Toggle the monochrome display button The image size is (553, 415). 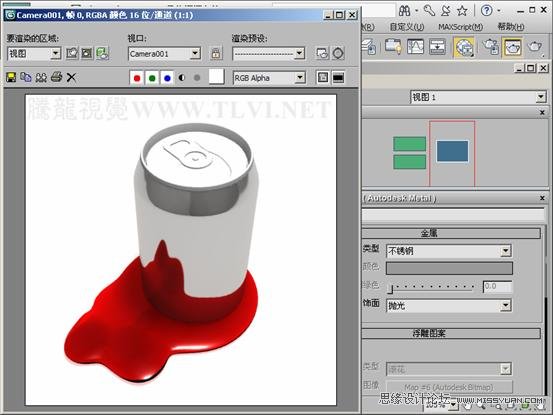point(197,78)
